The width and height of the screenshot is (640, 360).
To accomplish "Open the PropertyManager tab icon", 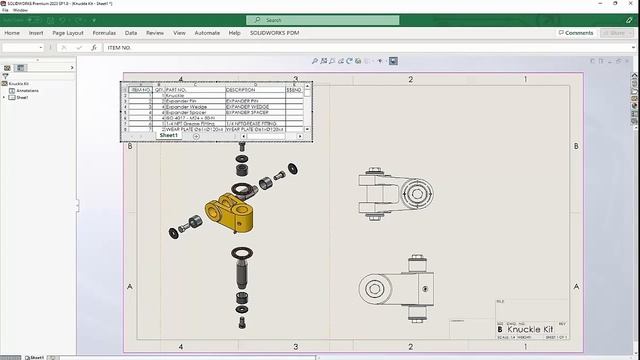I will [x=20, y=68].
